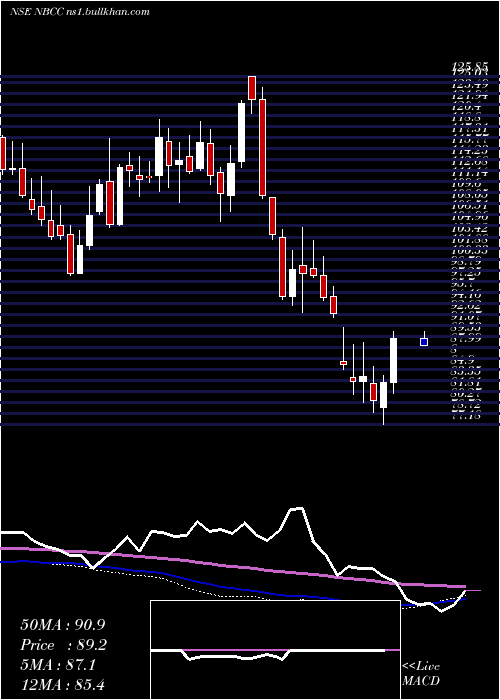Click the <<Live MACD label
The image size is (500, 700).
pos(421,674)
